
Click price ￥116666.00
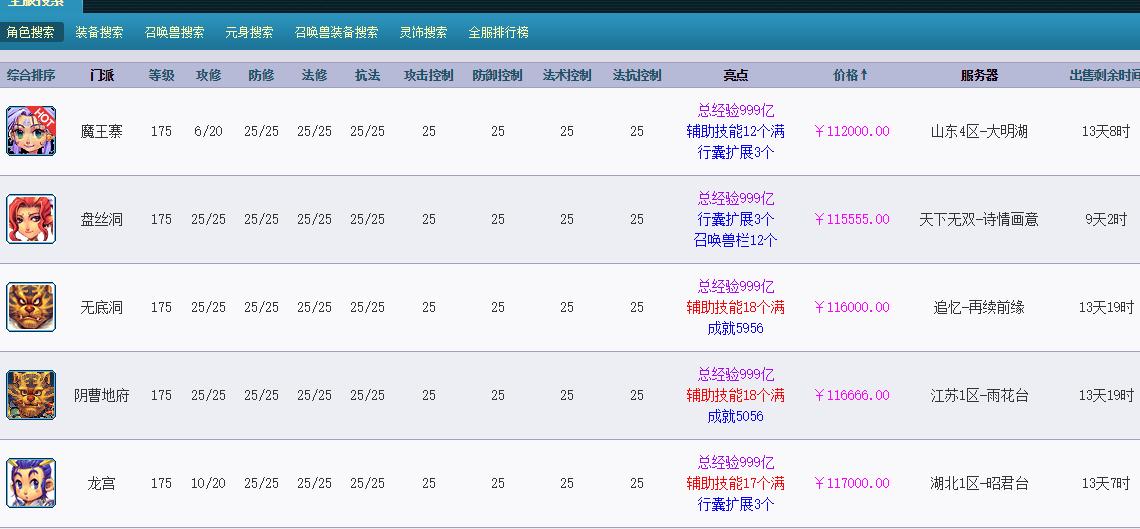851,396
